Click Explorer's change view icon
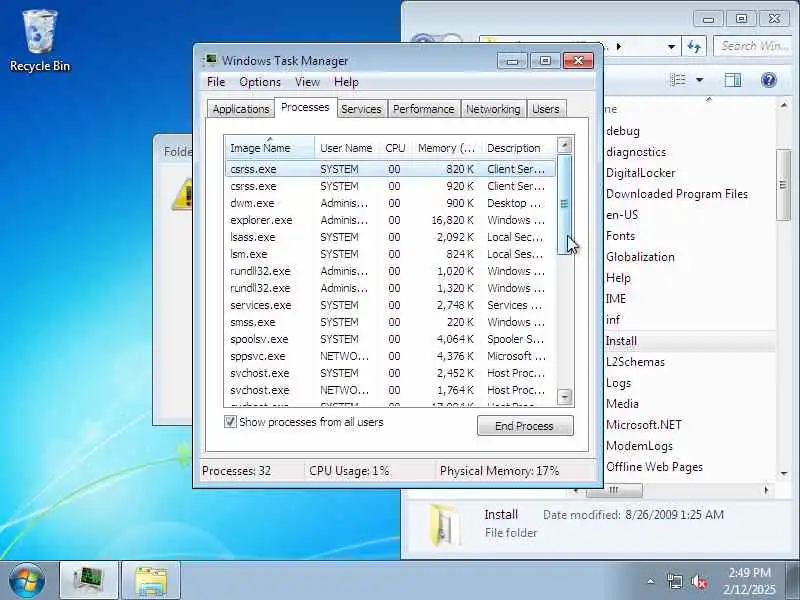 pos(678,80)
